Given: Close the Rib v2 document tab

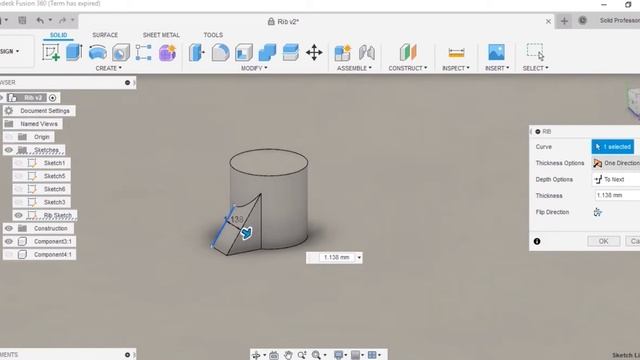Looking at the screenshot, I should tap(548, 21).
